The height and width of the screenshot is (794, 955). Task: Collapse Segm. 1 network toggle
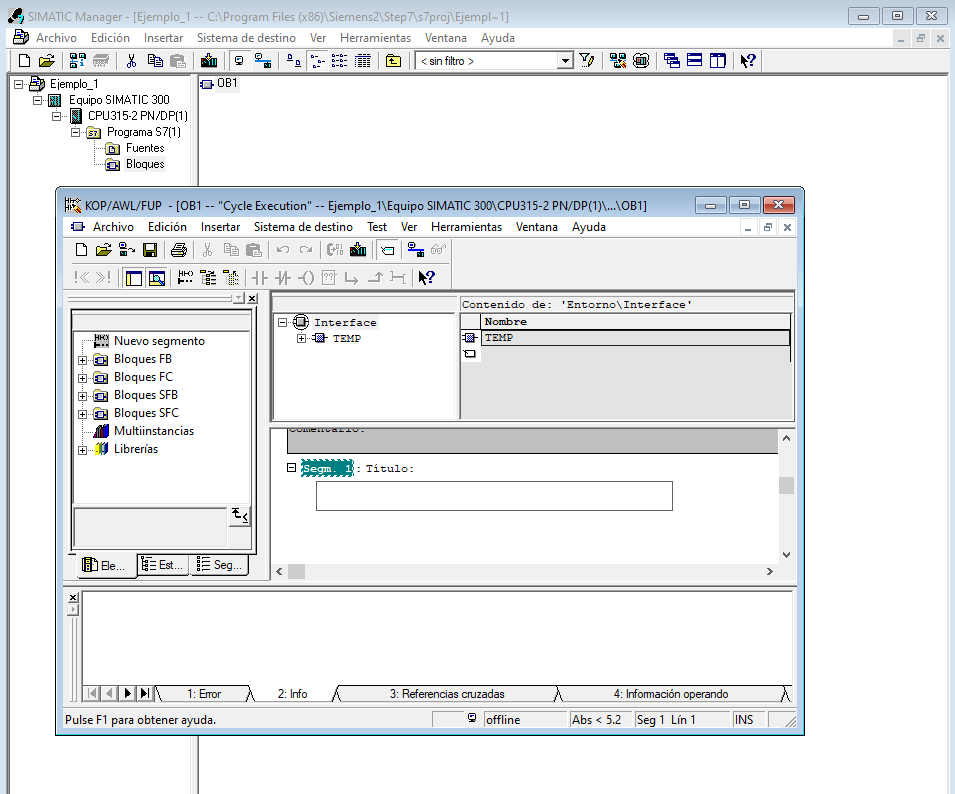[291, 468]
